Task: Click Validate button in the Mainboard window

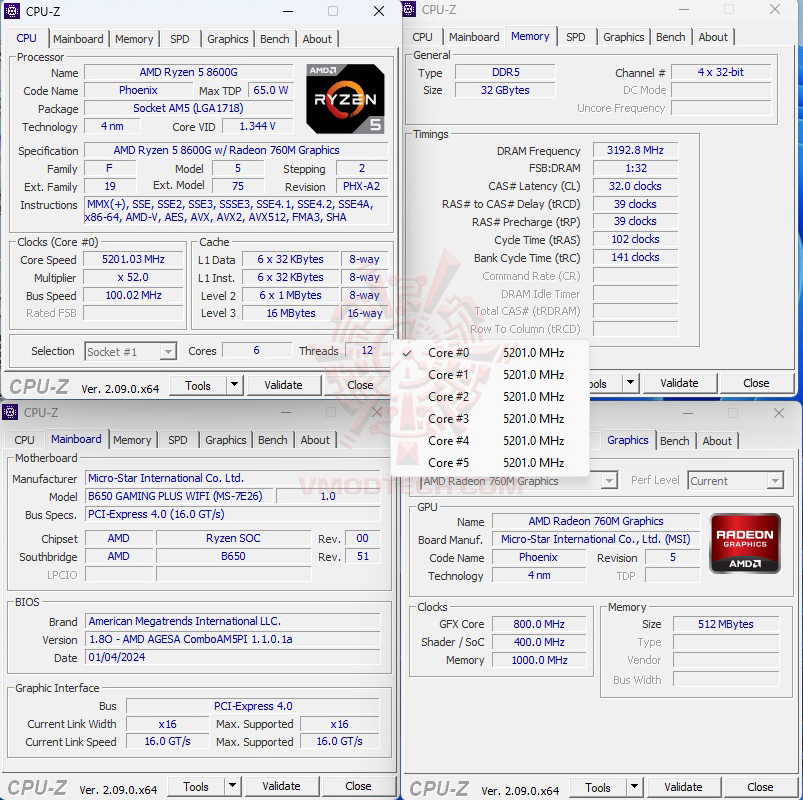Action: pyautogui.click(x=281, y=786)
